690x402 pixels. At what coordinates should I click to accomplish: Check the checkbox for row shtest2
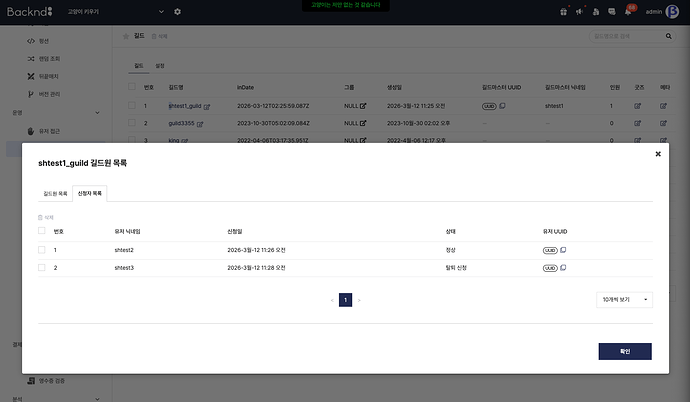41,250
